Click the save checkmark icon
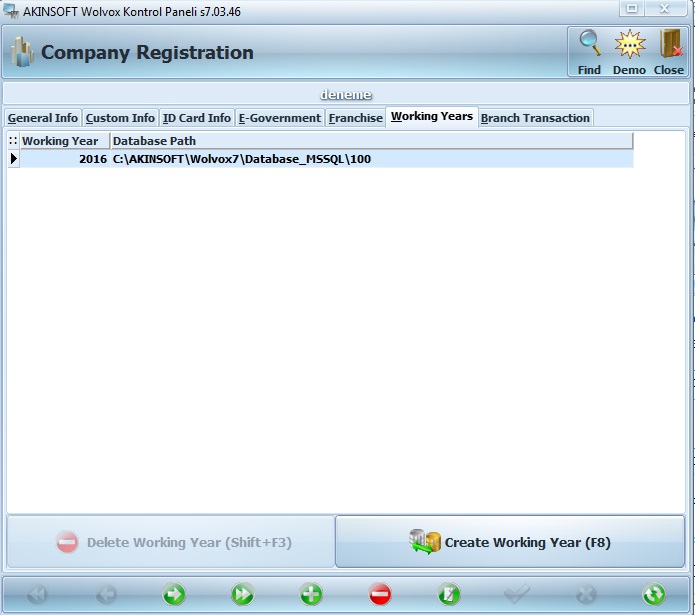Screen dimensions: 695x615 (x=517, y=594)
